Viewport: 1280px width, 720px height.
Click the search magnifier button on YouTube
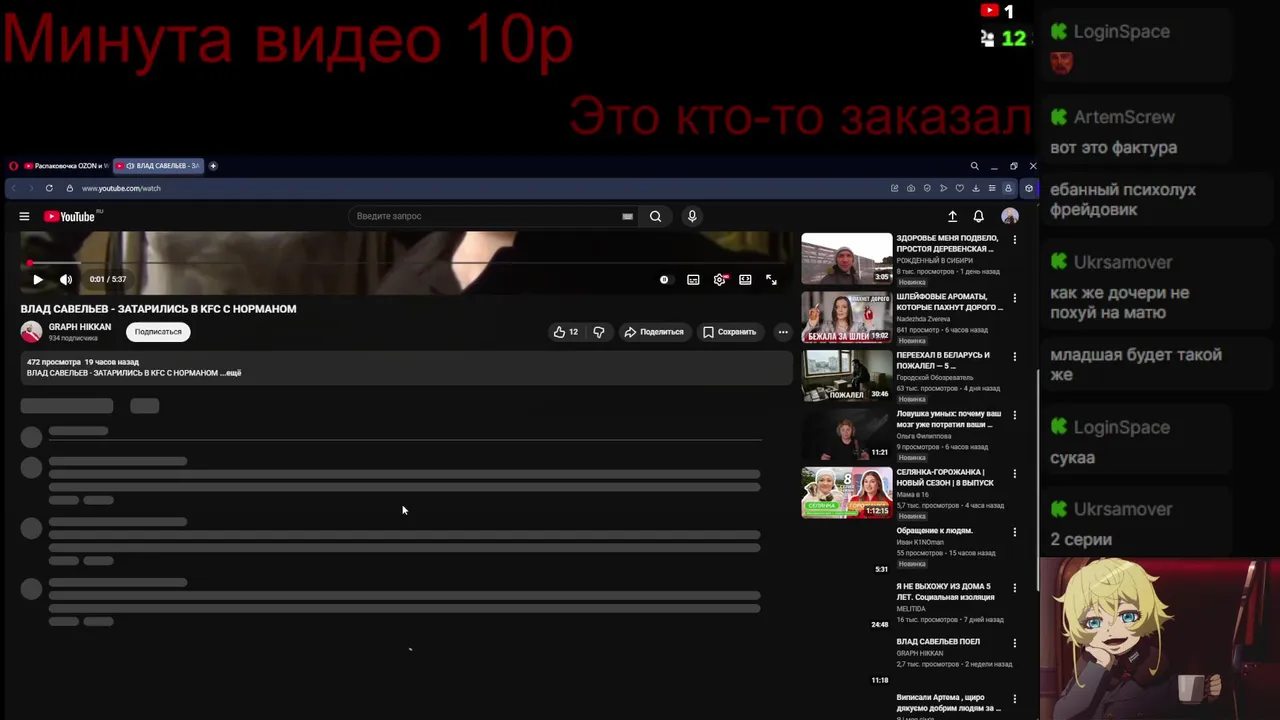point(655,216)
